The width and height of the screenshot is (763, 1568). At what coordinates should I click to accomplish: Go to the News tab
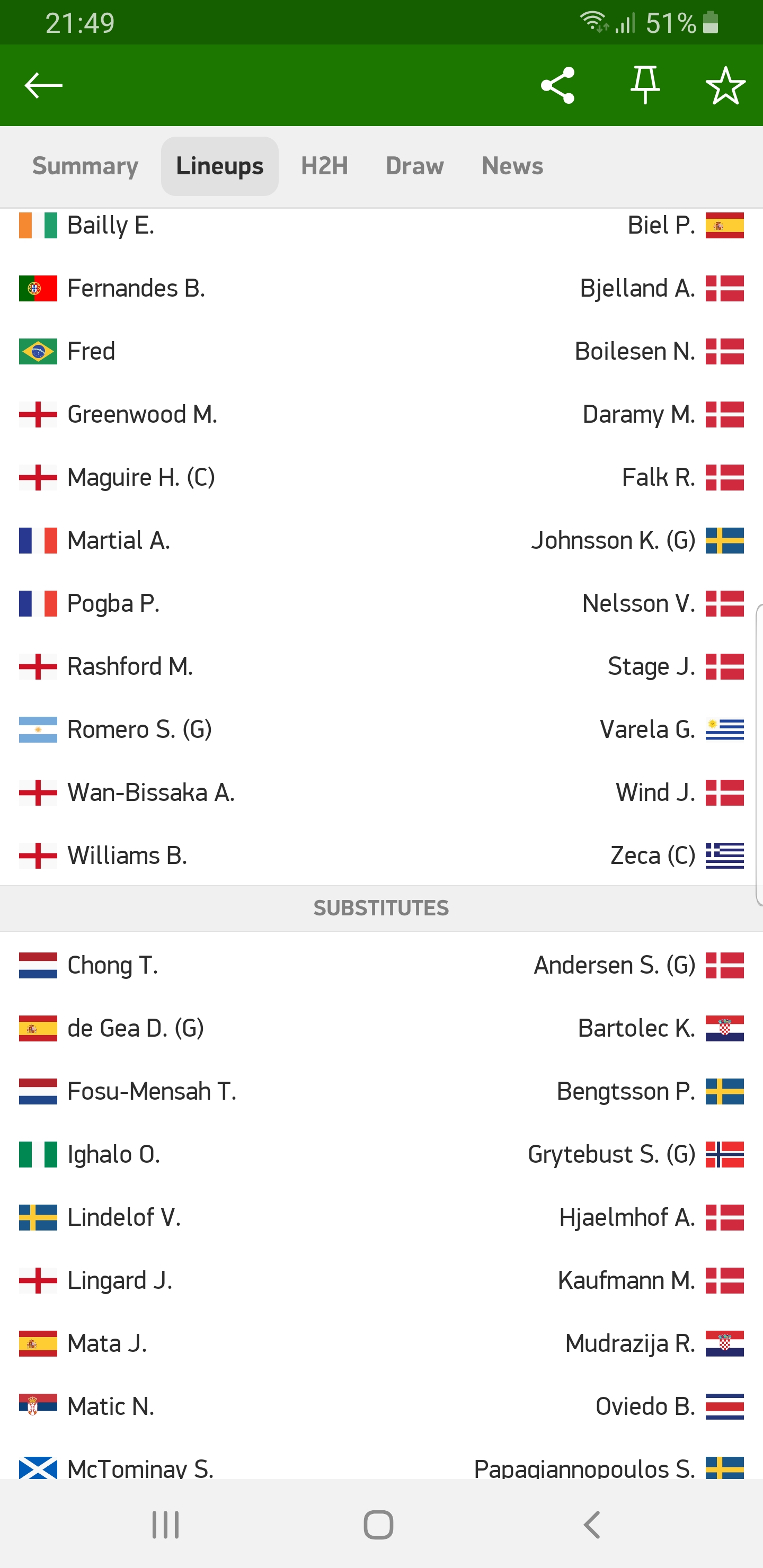(512, 166)
